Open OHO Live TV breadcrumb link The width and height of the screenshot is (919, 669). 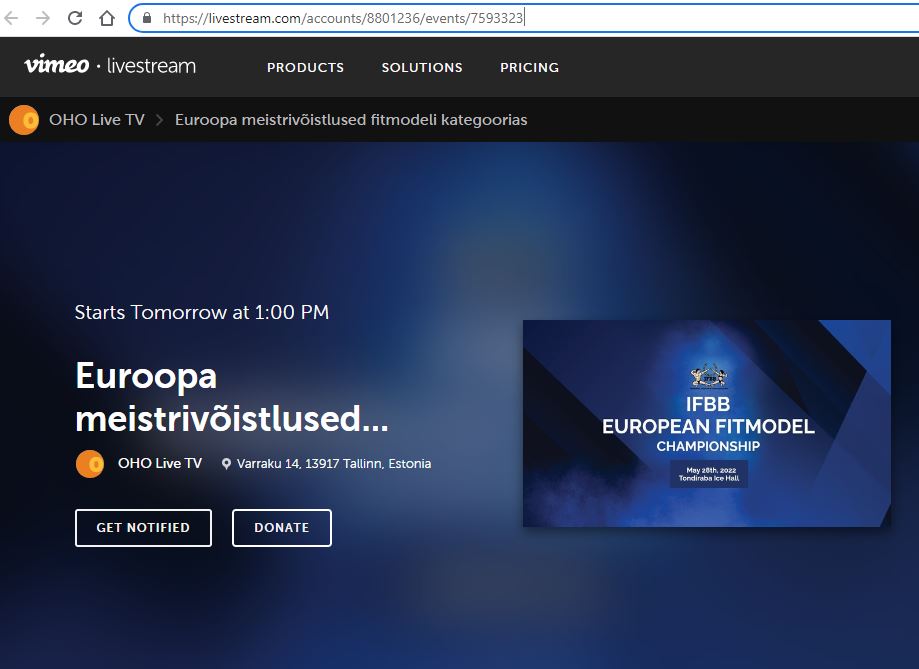(x=97, y=120)
